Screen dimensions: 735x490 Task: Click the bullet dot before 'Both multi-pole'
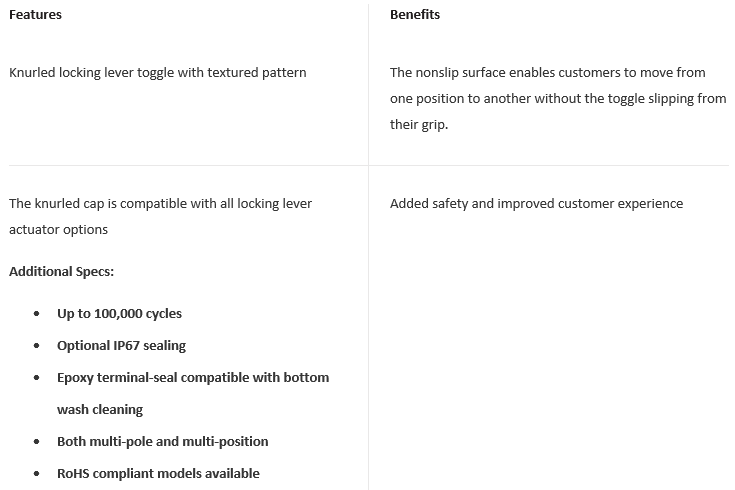[x=37, y=442]
